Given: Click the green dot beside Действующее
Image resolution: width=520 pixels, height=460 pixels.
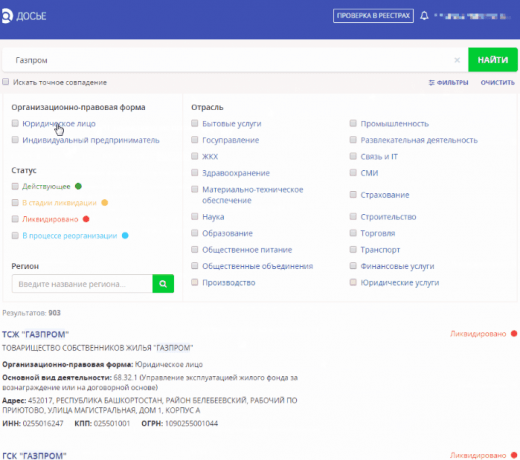Looking at the screenshot, I should pos(78,186).
